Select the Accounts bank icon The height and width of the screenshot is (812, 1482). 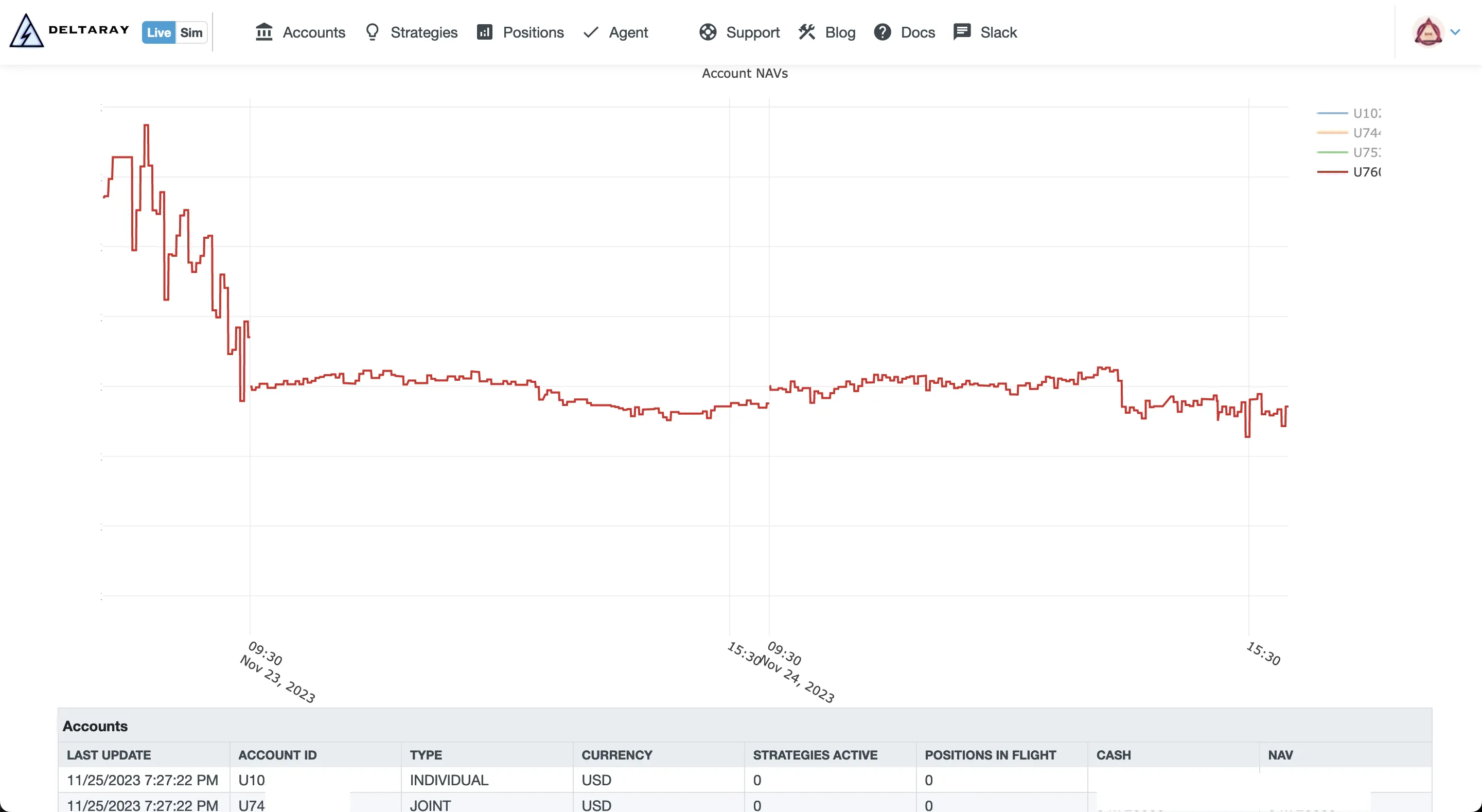pos(264,32)
